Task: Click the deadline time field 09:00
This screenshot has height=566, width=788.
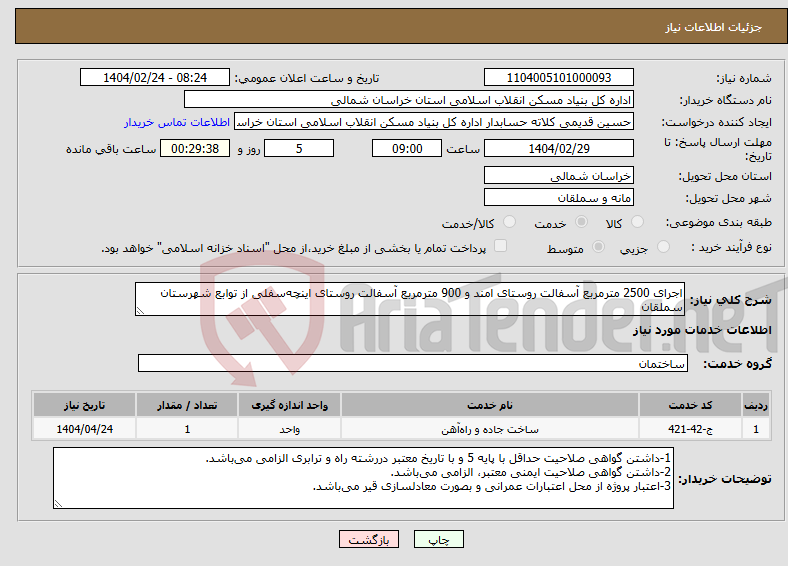Action: point(407,148)
